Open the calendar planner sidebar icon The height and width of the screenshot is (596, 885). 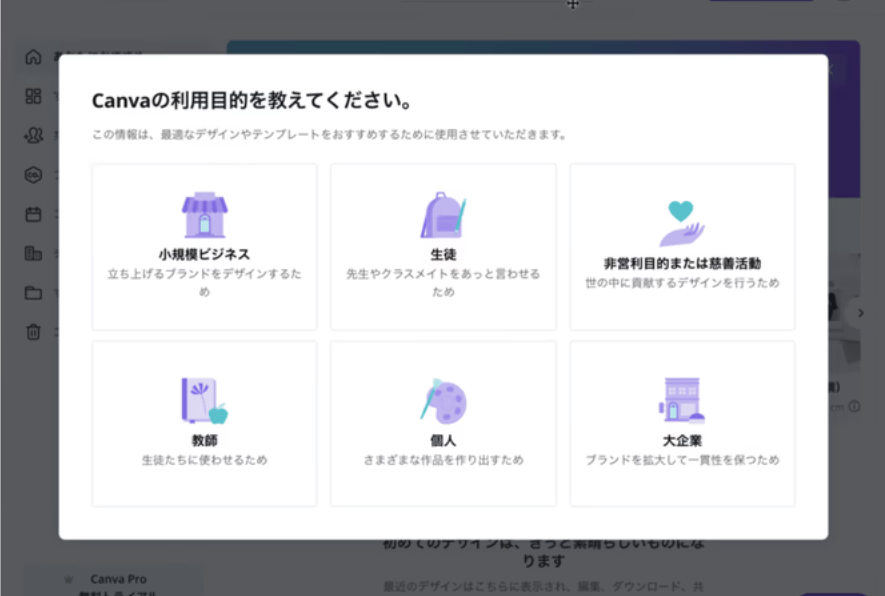[x=33, y=214]
